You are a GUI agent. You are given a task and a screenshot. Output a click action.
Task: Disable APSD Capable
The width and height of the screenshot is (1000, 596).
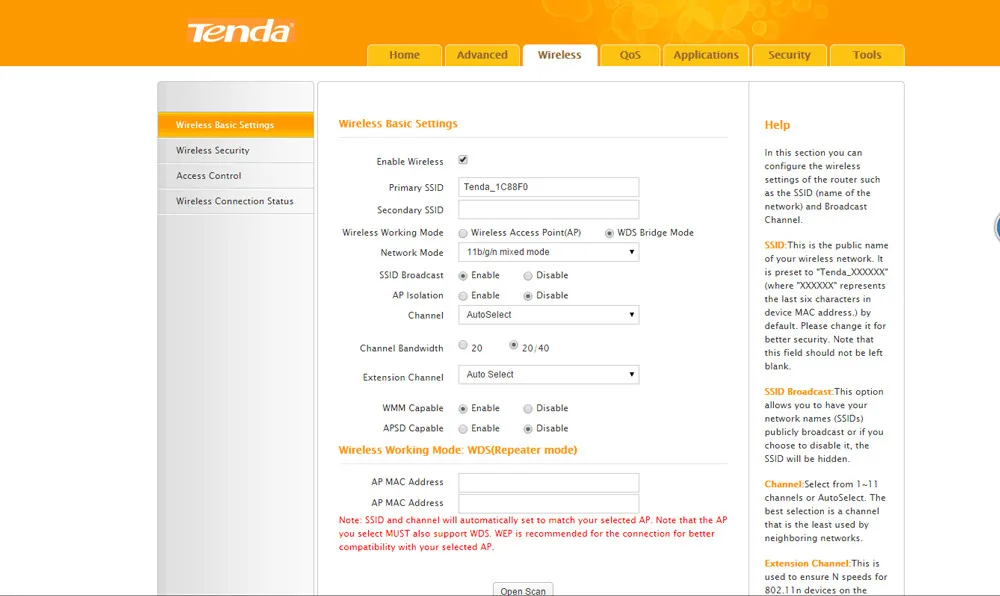click(528, 429)
